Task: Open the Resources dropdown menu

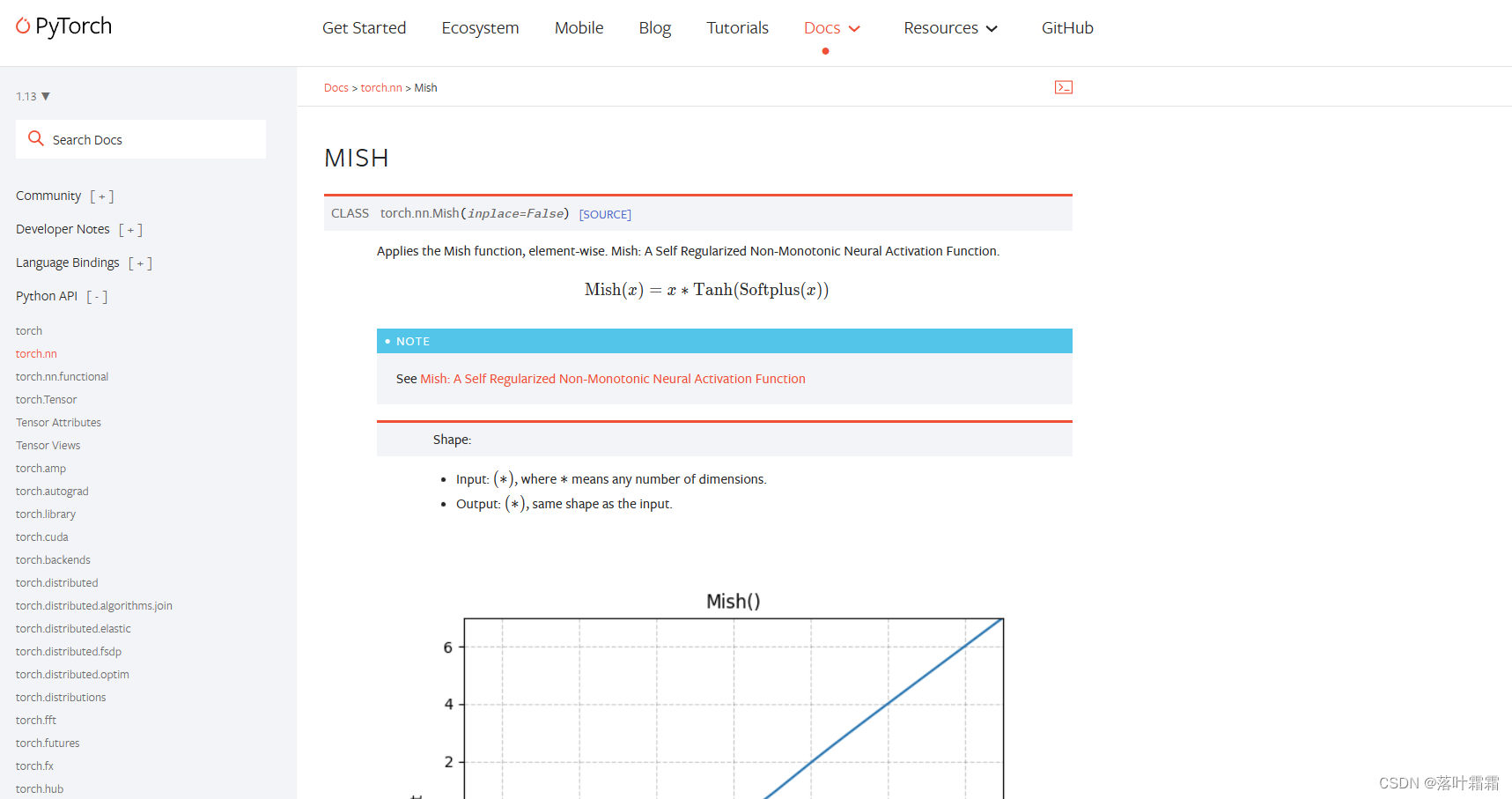Action: 951,28
